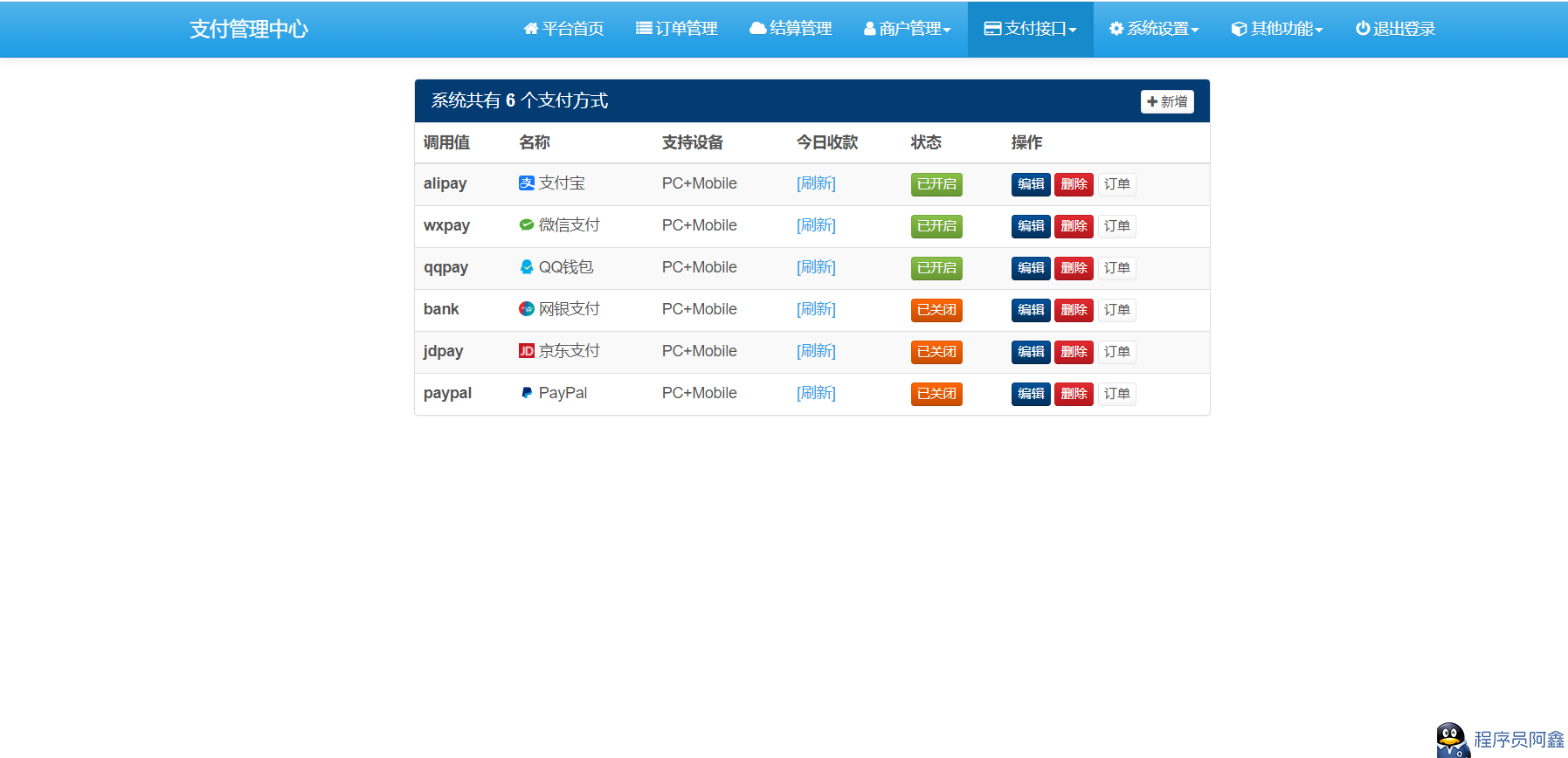This screenshot has width=1568, height=758.
Task: Toggle paypal 已关闭 status
Action: click(x=936, y=394)
